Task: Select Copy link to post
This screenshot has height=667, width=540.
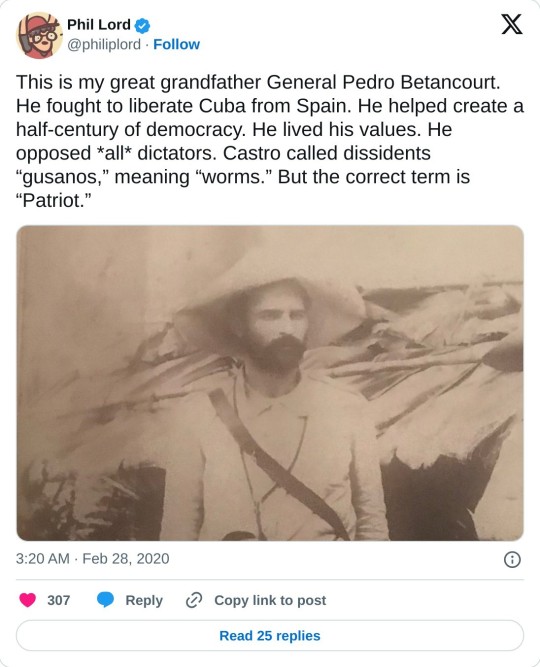Action: 270,600
